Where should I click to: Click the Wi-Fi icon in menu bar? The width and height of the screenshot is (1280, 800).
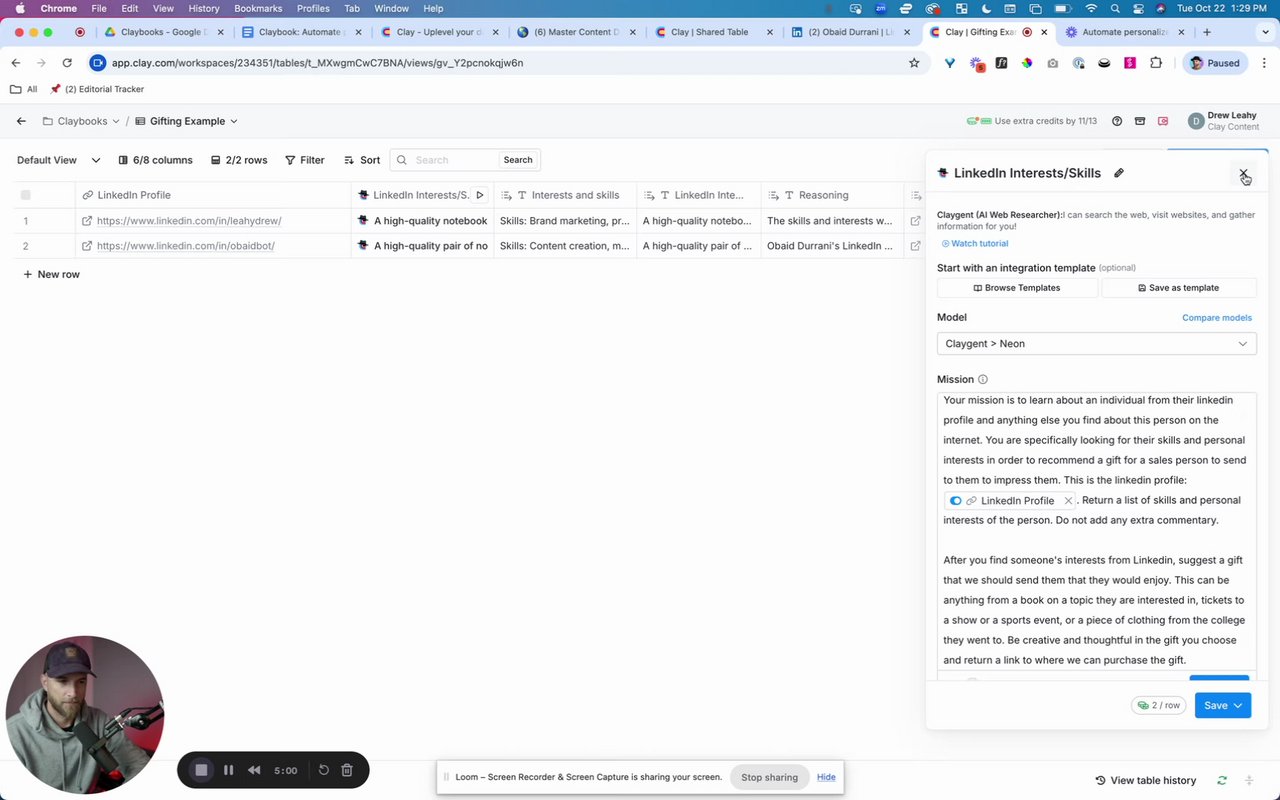(x=1091, y=8)
